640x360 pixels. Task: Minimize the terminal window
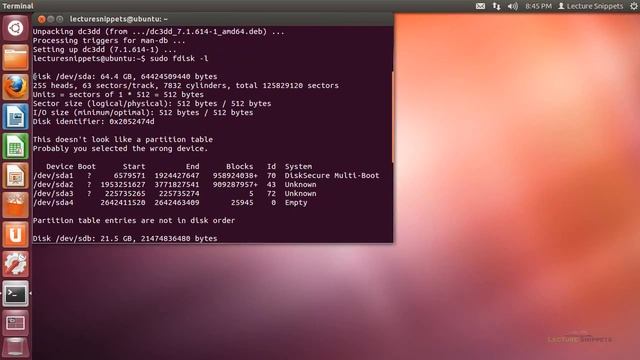[51, 19]
